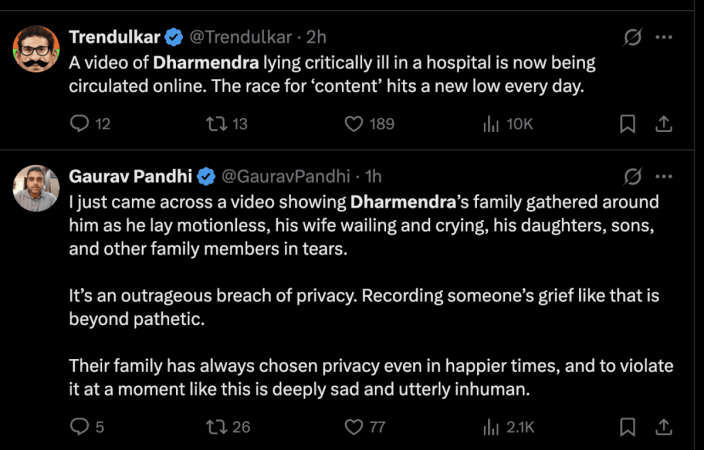Screen dimensions: 704x450
Task: Open Grok icon on Gaurav Pandhi's tweet
Action: pyautogui.click(x=632, y=177)
